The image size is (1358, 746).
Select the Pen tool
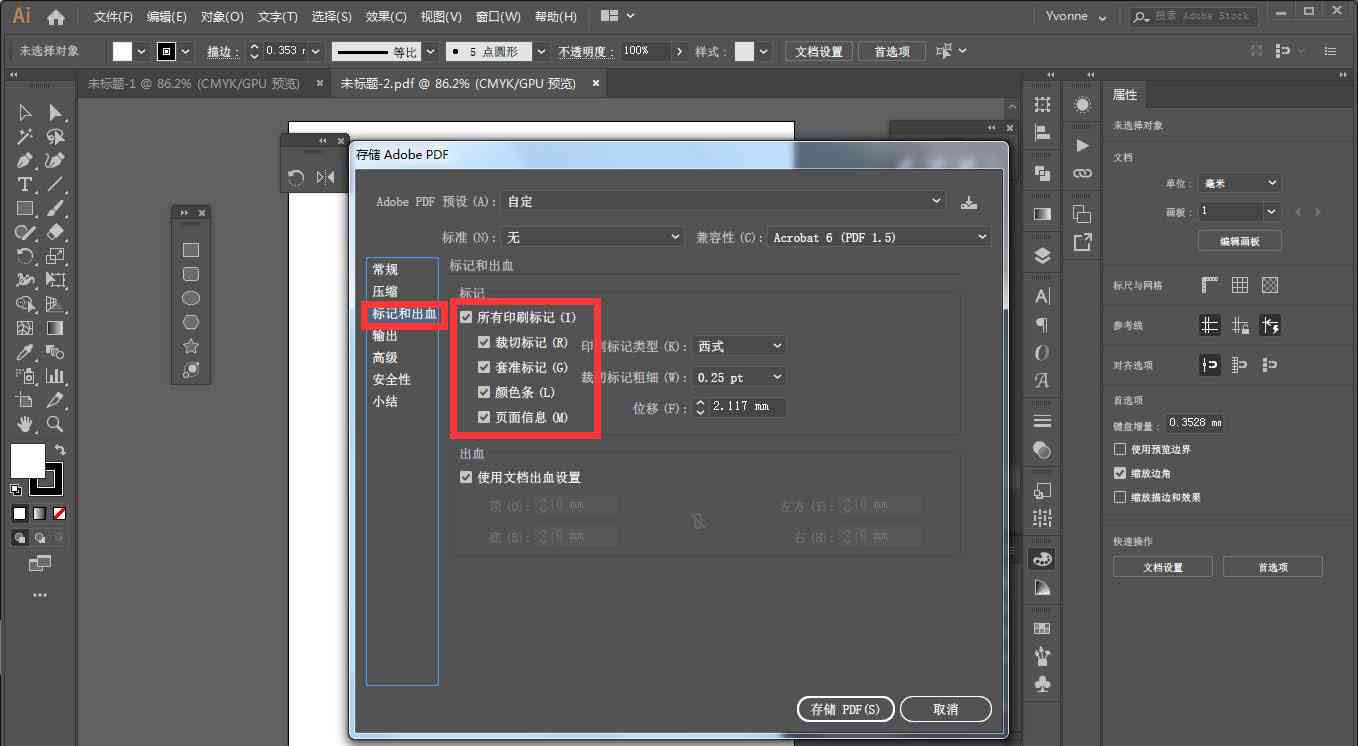click(x=25, y=160)
